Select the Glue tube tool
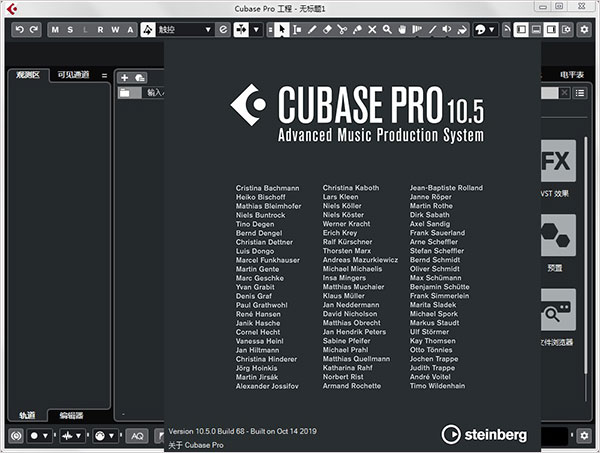600x453 pixels. (x=355, y=30)
